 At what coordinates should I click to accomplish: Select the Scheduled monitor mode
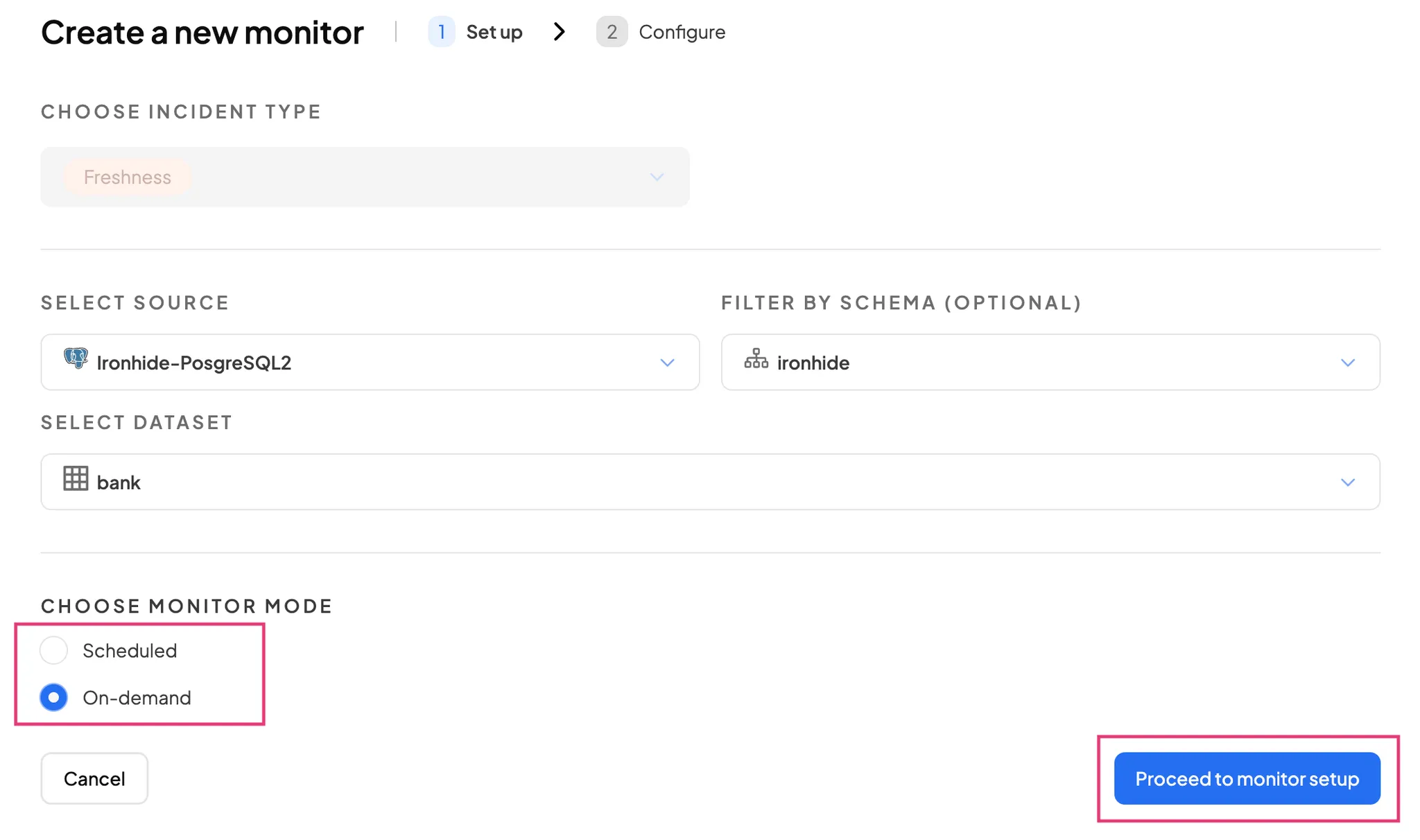(x=54, y=650)
